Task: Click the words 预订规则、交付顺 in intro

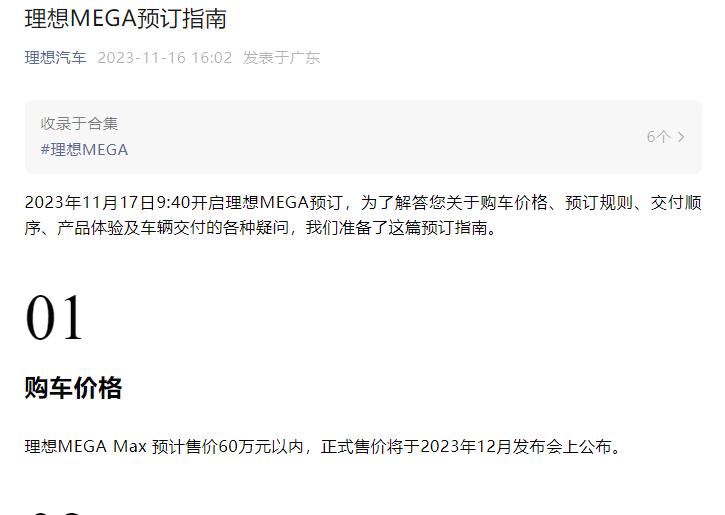Action: [633, 202]
